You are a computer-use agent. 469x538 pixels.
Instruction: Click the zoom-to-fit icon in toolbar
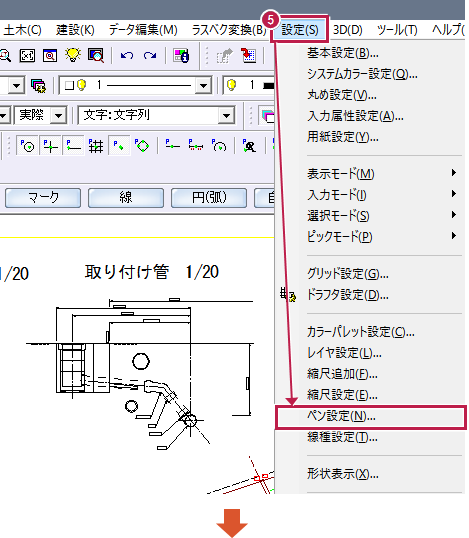point(27,55)
